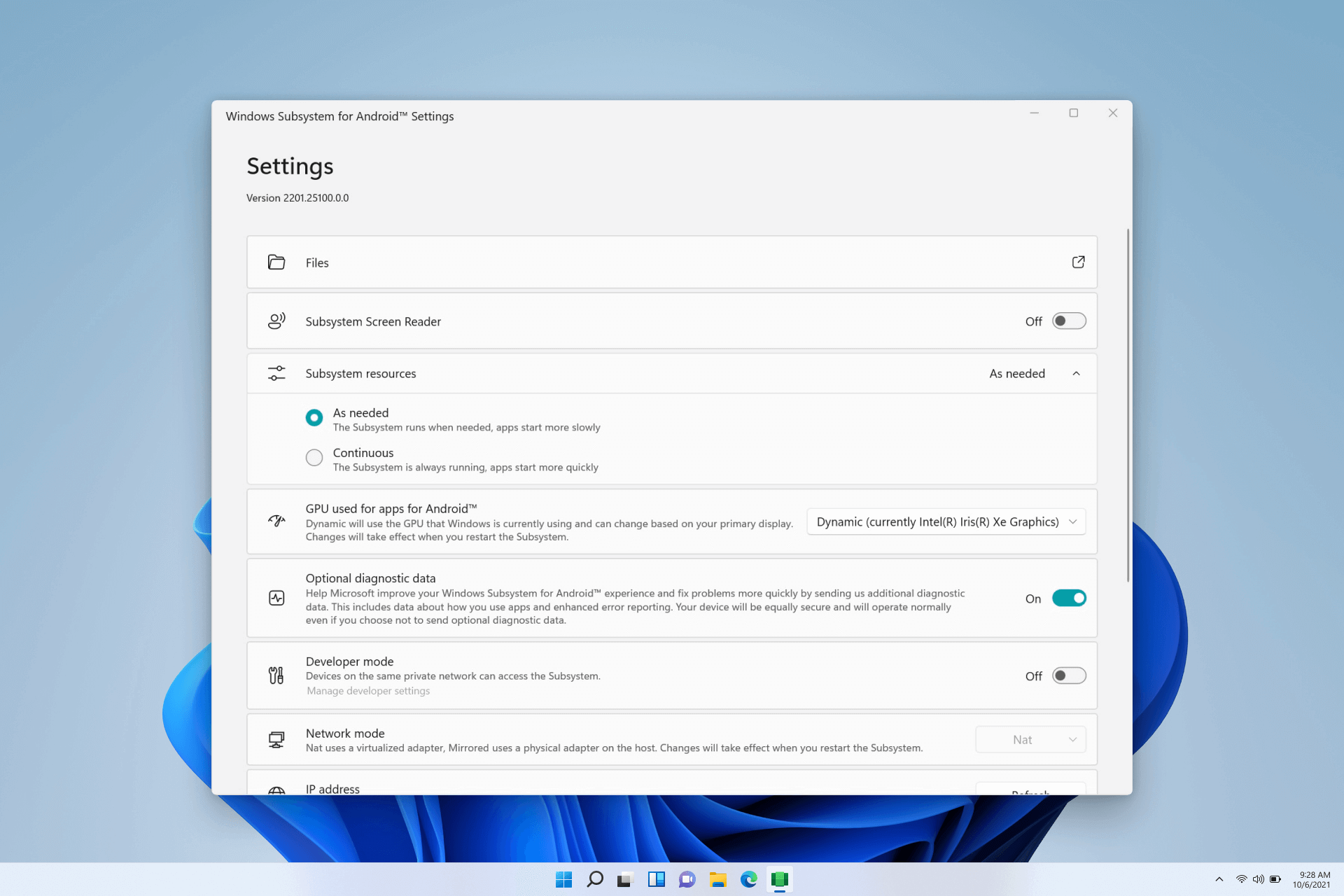The image size is (1344, 896).
Task: Click the Subsystem resources label
Action: pos(360,374)
